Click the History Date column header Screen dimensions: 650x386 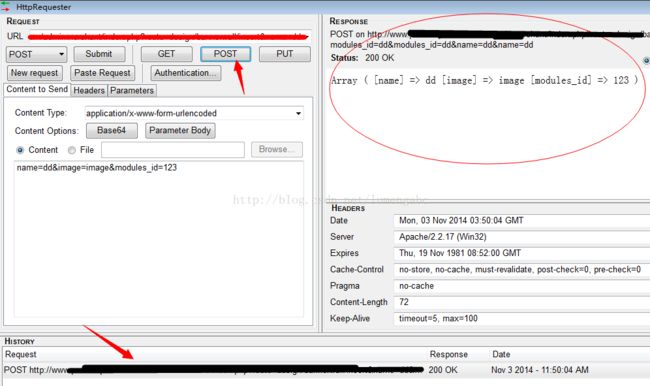point(501,354)
